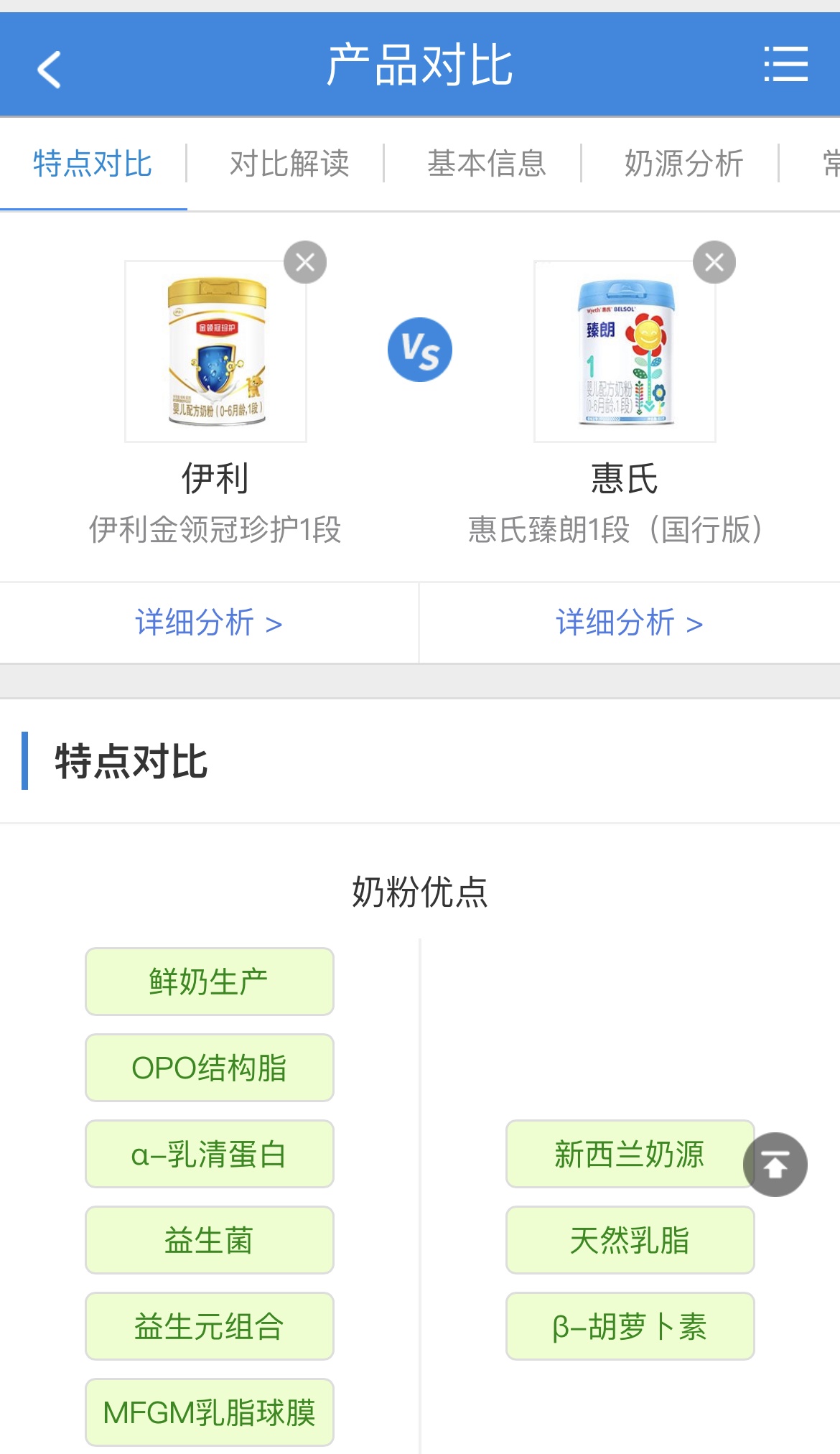Tap the MFGM乳脂球膜 feature tag

click(209, 1412)
